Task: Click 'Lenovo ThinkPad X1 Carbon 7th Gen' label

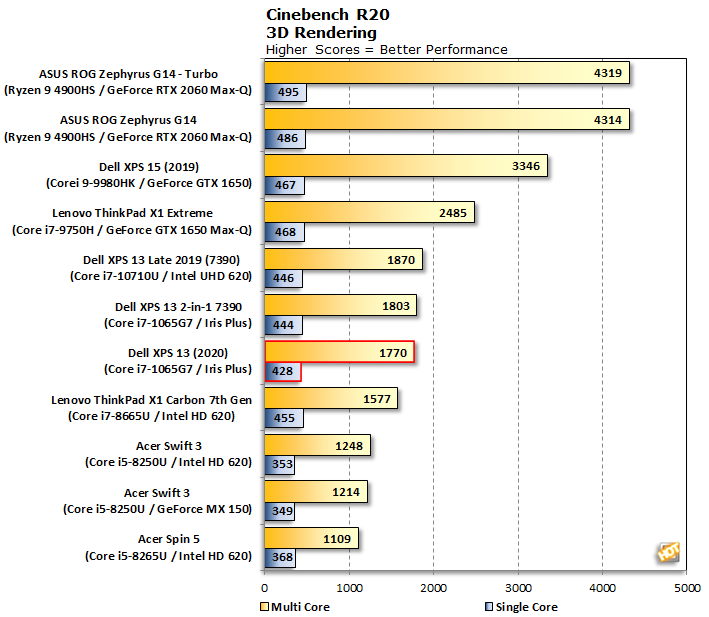Action: tap(151, 400)
